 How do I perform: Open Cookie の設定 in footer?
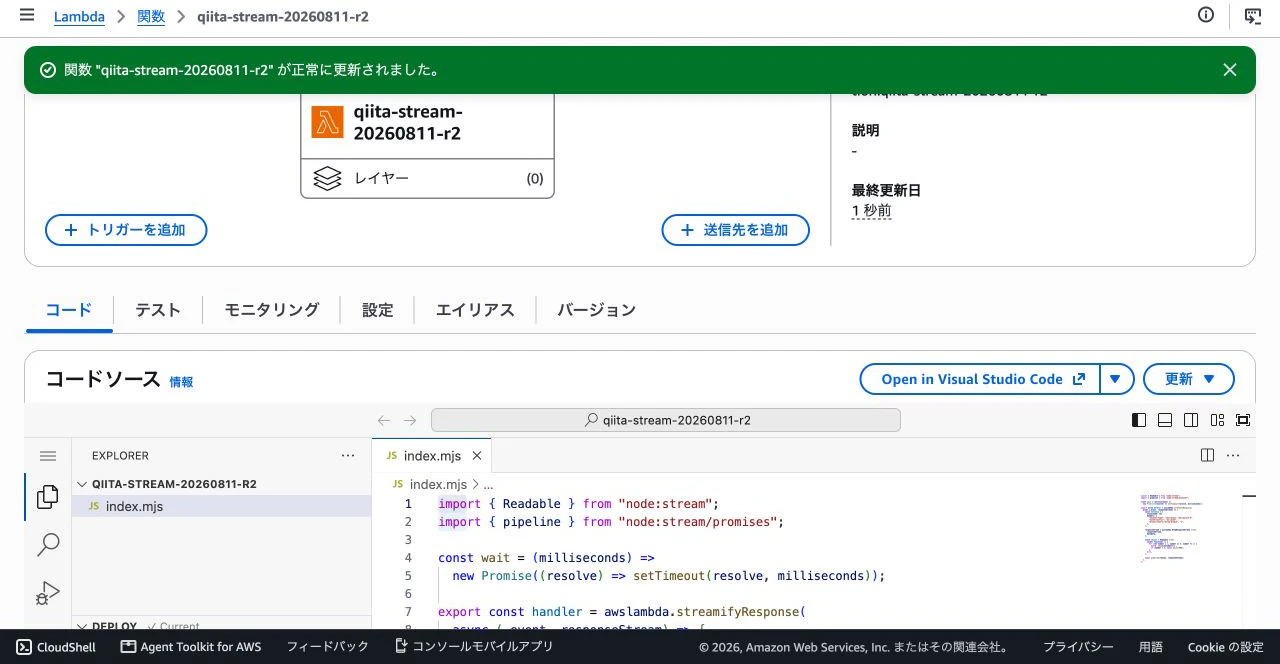click(1226, 647)
